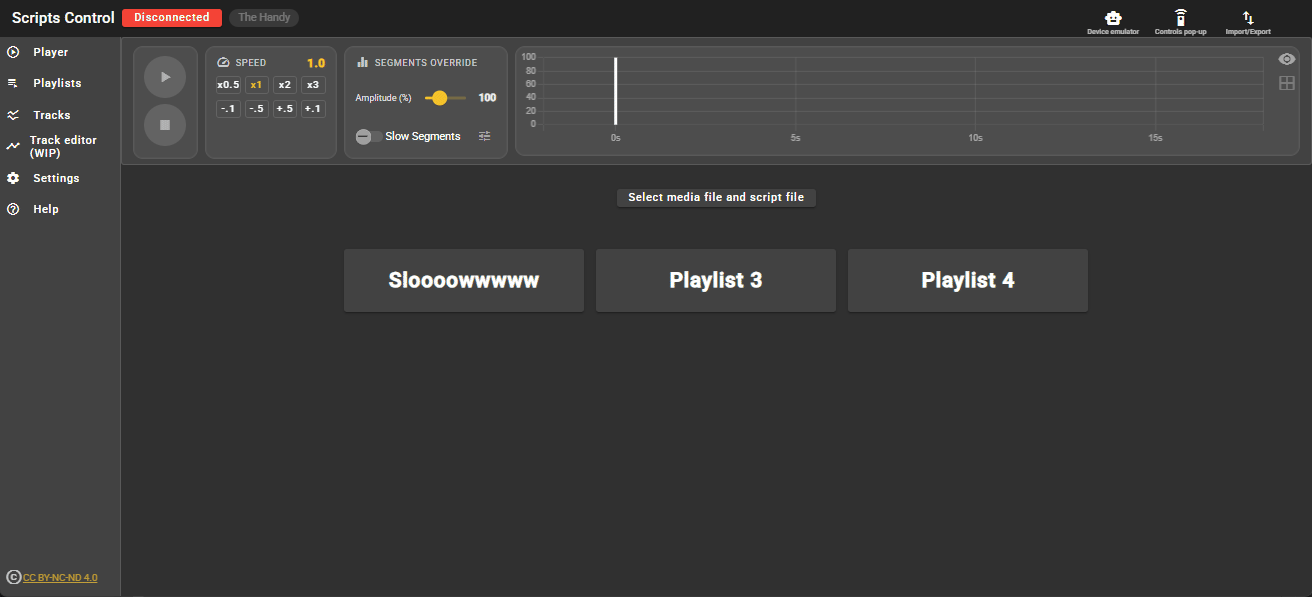Screen dimensions: 1312x597
Task: Set speed multiplier to x0.5
Action: [x=228, y=85]
